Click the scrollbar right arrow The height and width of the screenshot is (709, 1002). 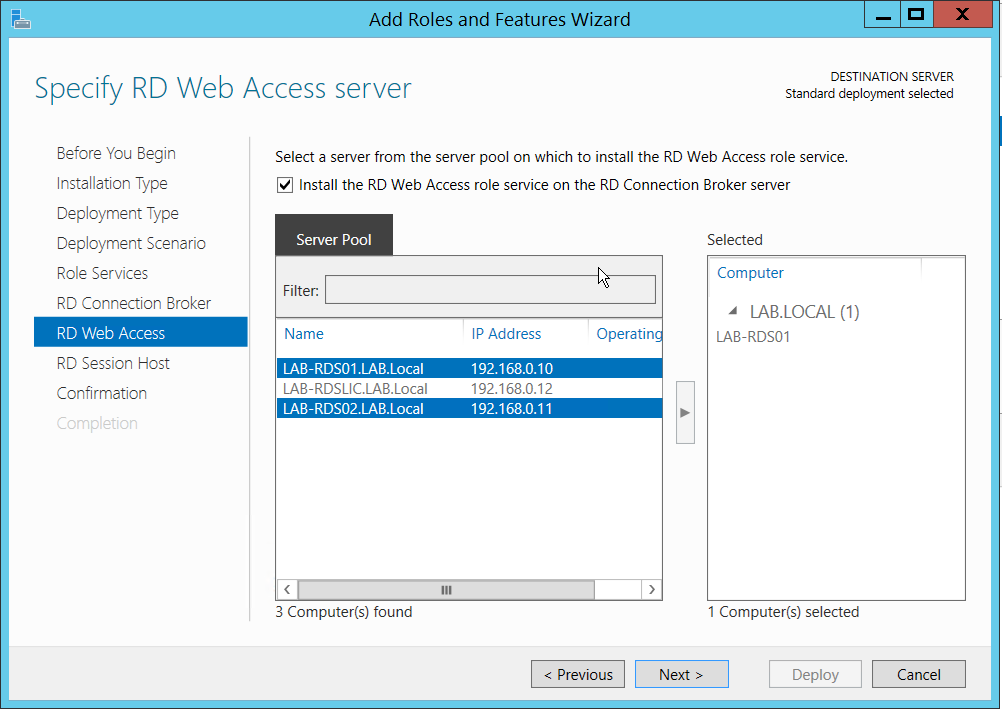(651, 590)
